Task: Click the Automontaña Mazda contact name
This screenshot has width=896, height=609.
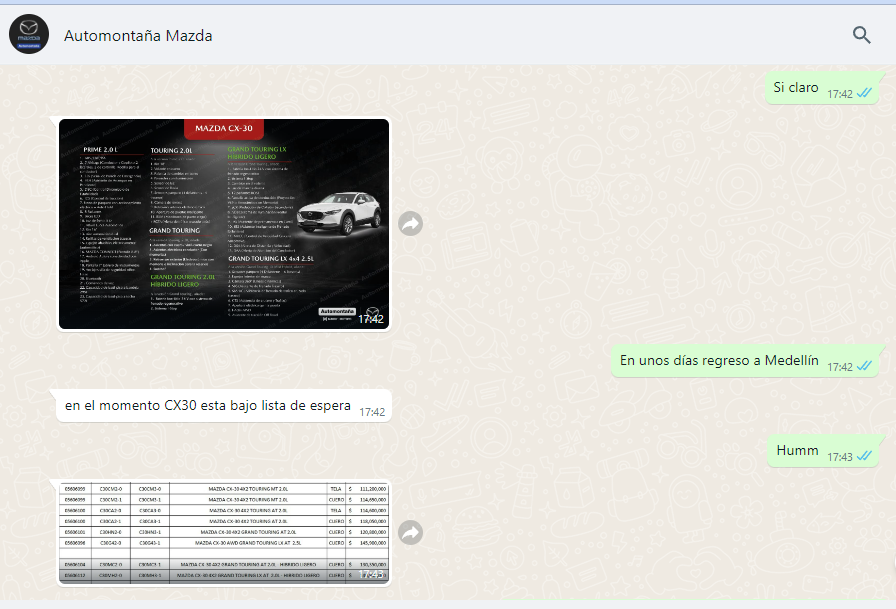Action: click(x=138, y=35)
